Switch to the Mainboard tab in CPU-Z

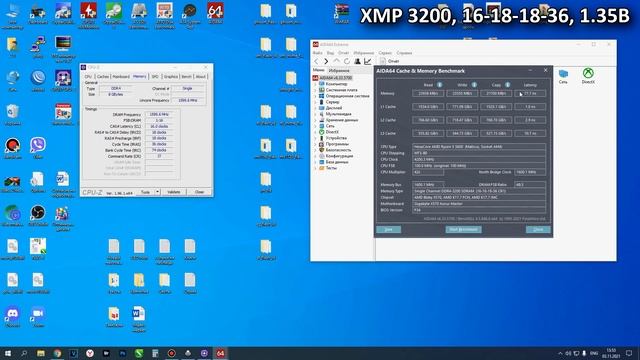click(x=121, y=77)
